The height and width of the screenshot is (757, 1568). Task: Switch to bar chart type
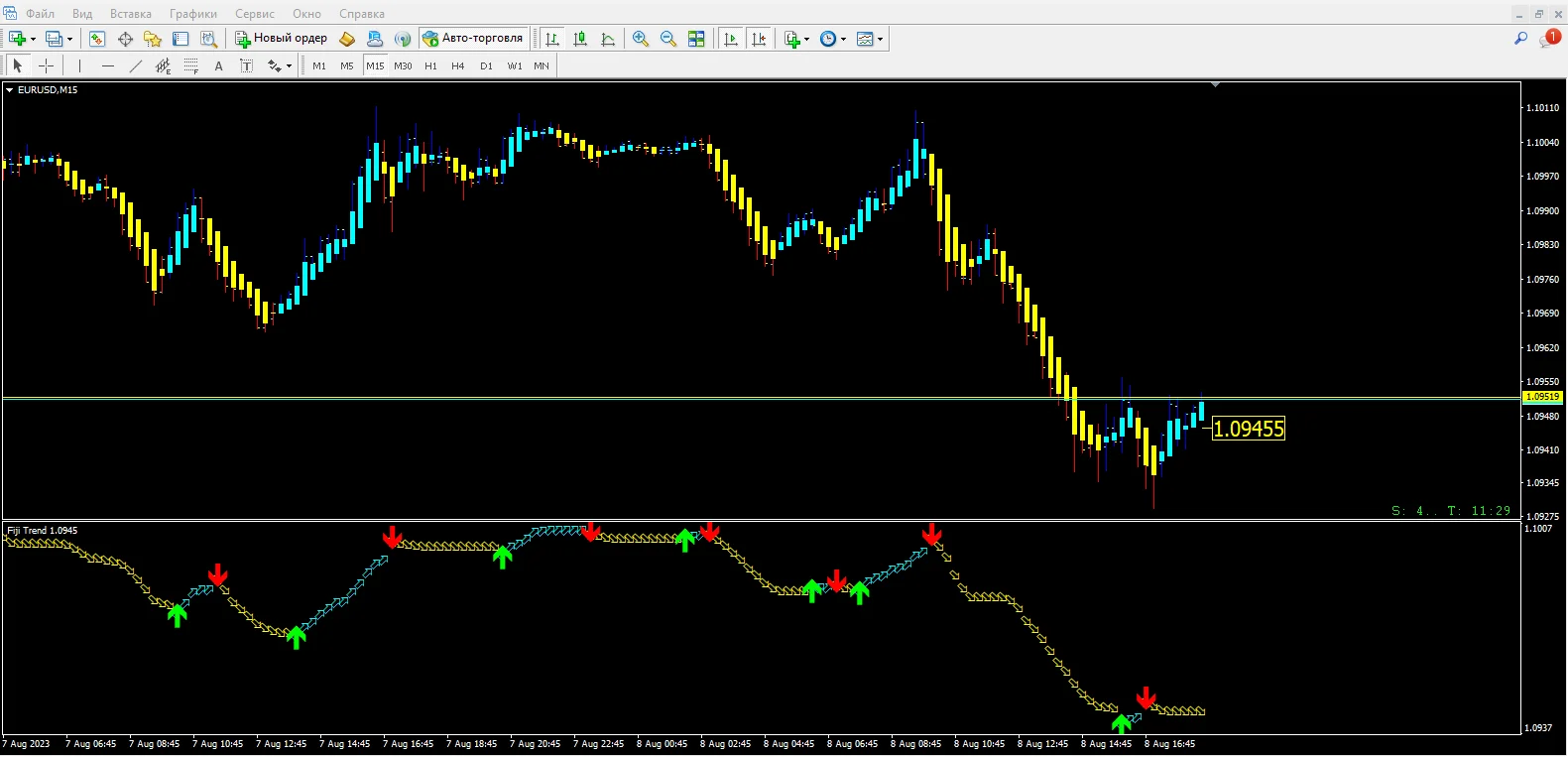coord(552,39)
